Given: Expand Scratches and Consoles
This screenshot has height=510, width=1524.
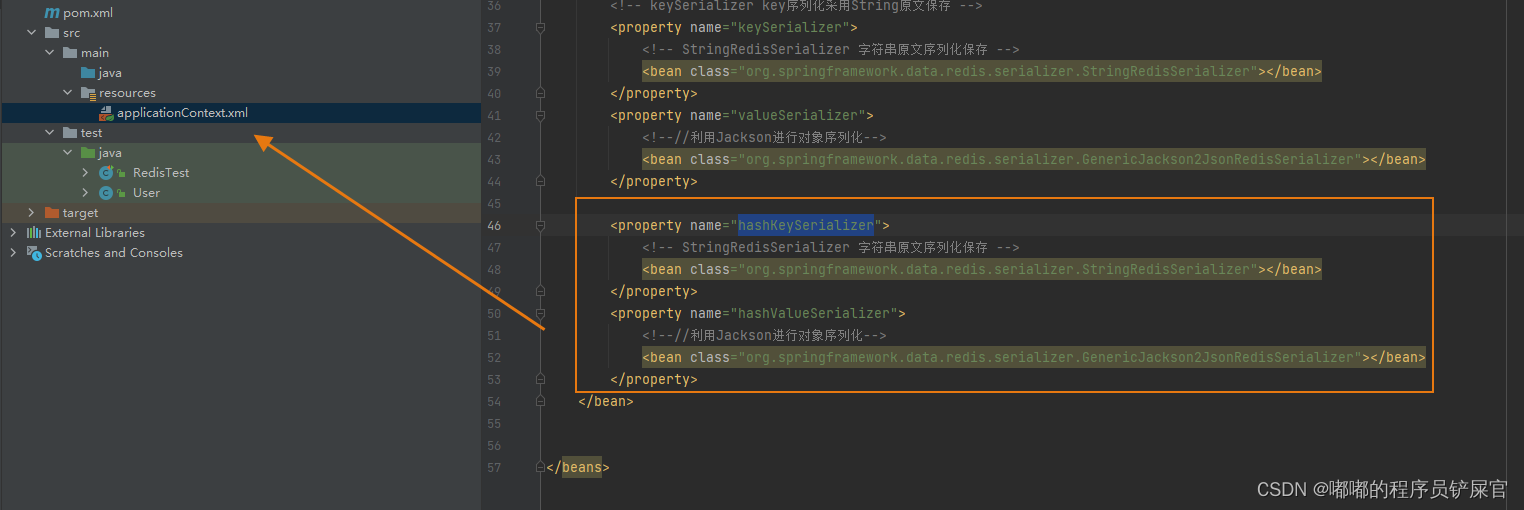Looking at the screenshot, I should tap(14, 253).
